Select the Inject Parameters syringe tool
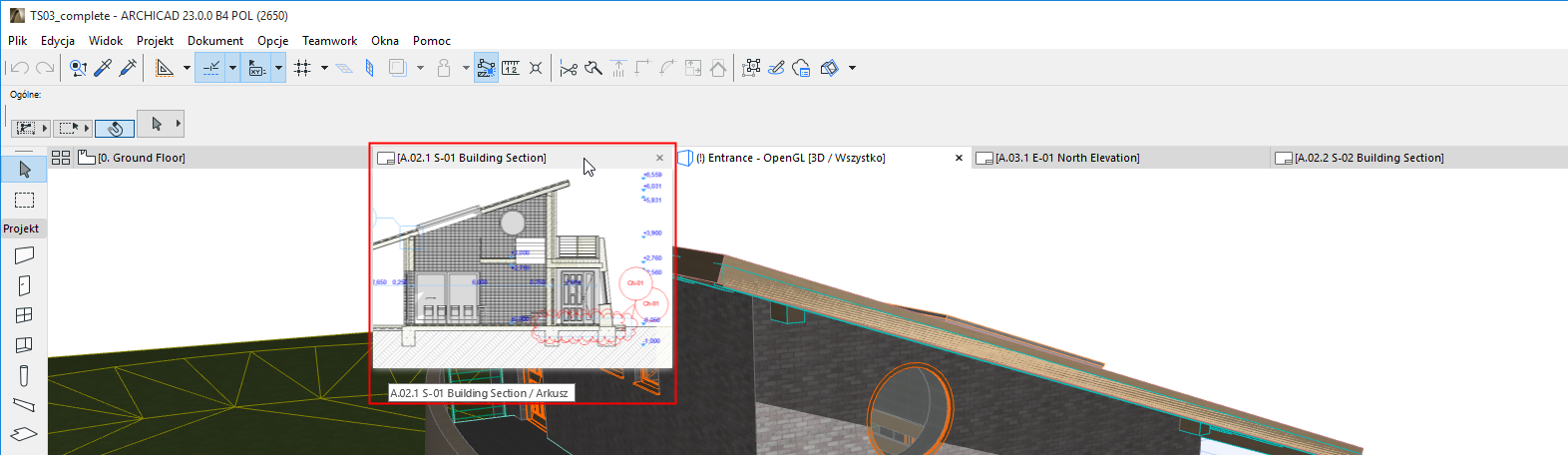 click(128, 68)
